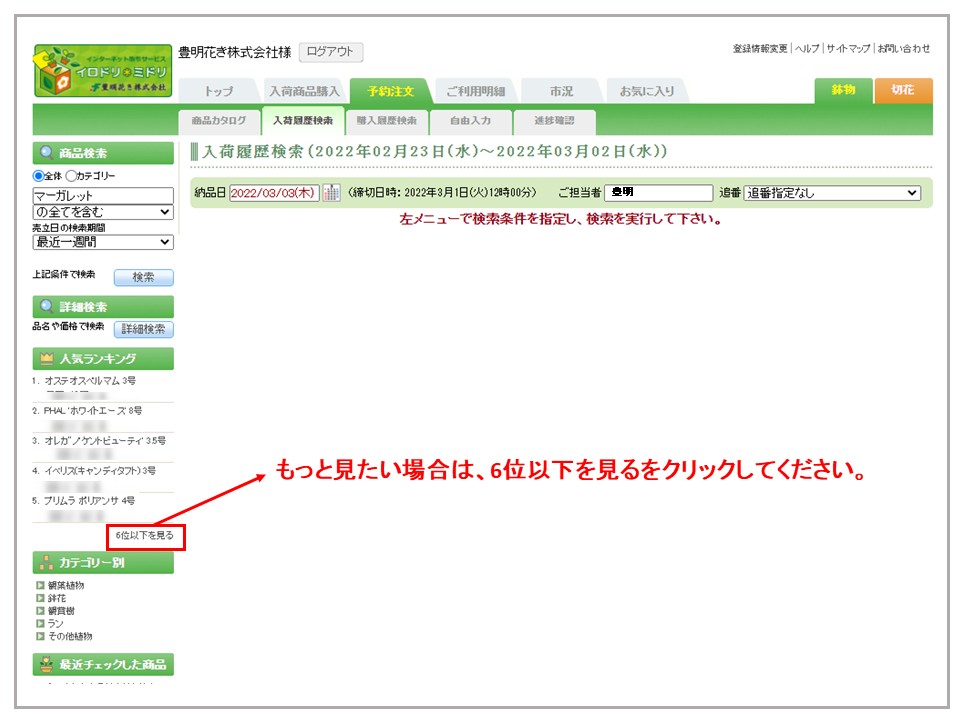The width and height of the screenshot is (960, 720).
Task: Switch to the 切花 orange toggle tab
Action: click(902, 90)
